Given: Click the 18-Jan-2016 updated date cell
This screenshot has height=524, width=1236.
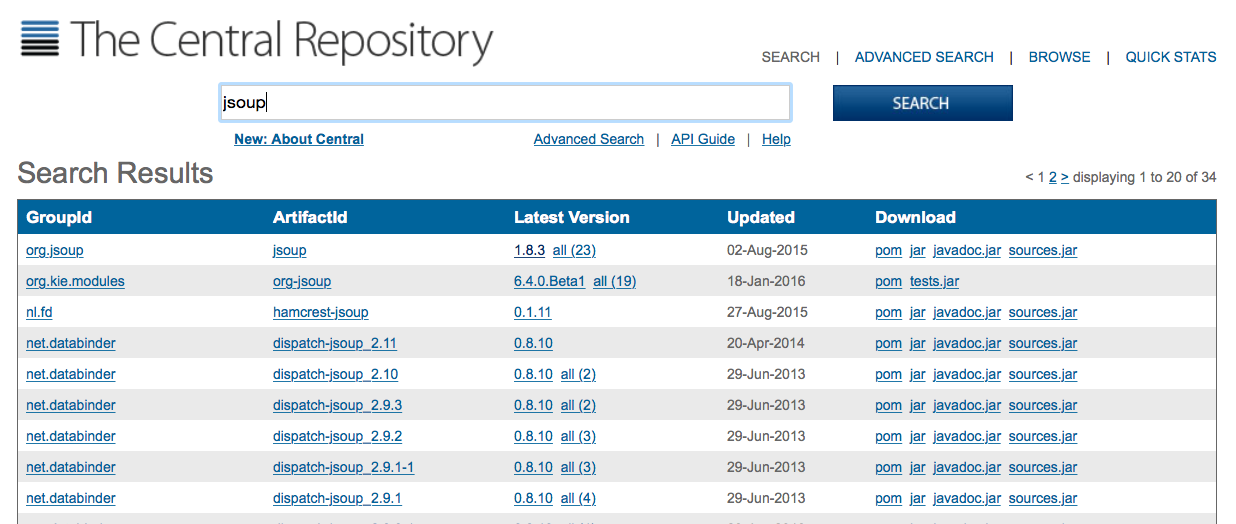Looking at the screenshot, I should pos(766,281).
